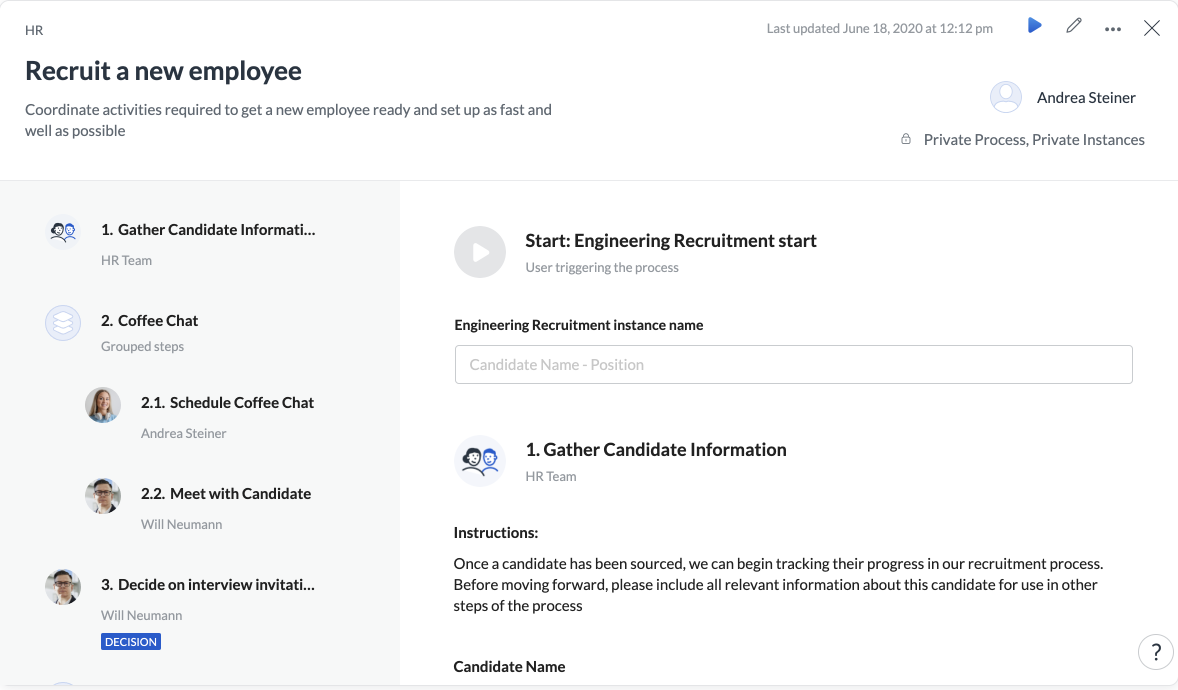
Task: Click the Last updated June 18, 2020 timestamp
Action: click(879, 28)
